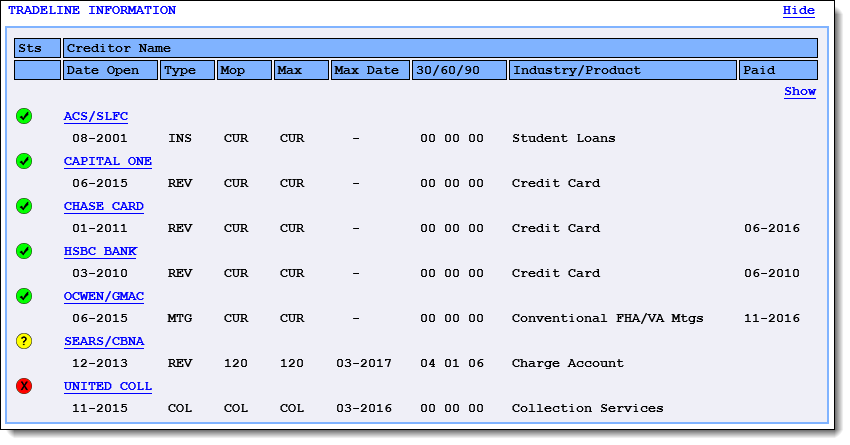The height and width of the screenshot is (445, 850).
Task: Select the 03-2010 date open value
Action: 100,273
